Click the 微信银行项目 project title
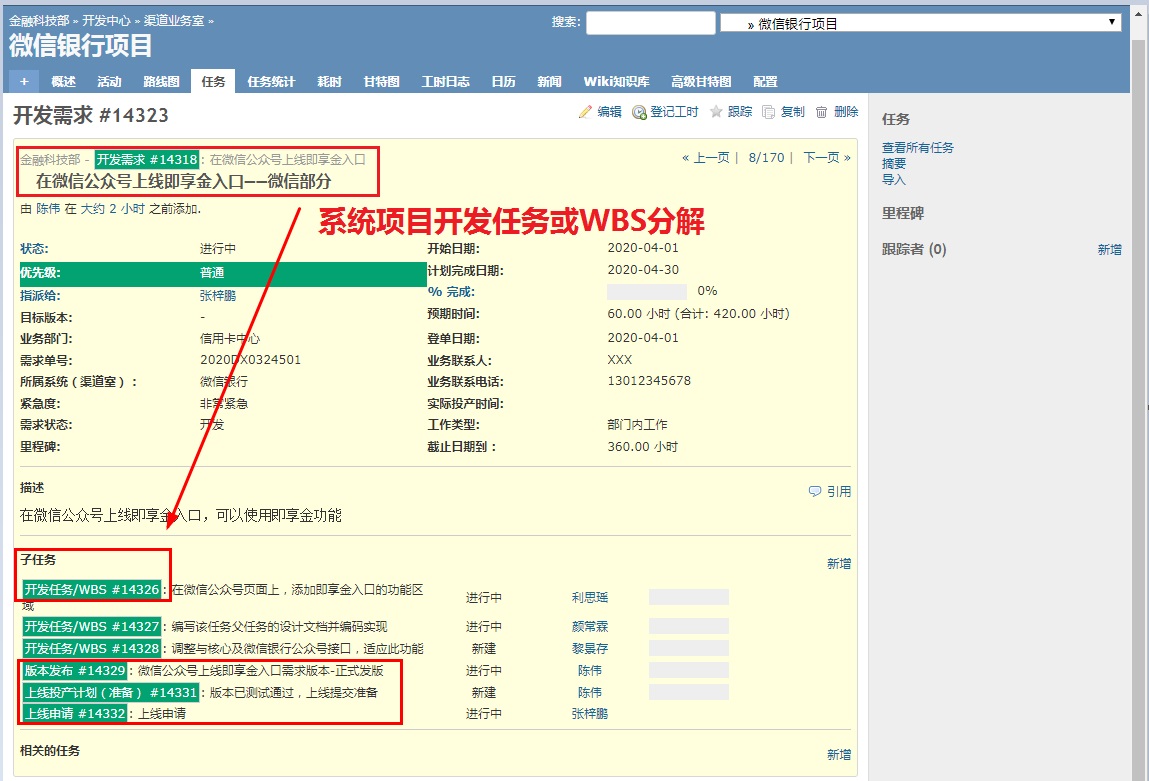The image size is (1149, 781). tap(81, 46)
